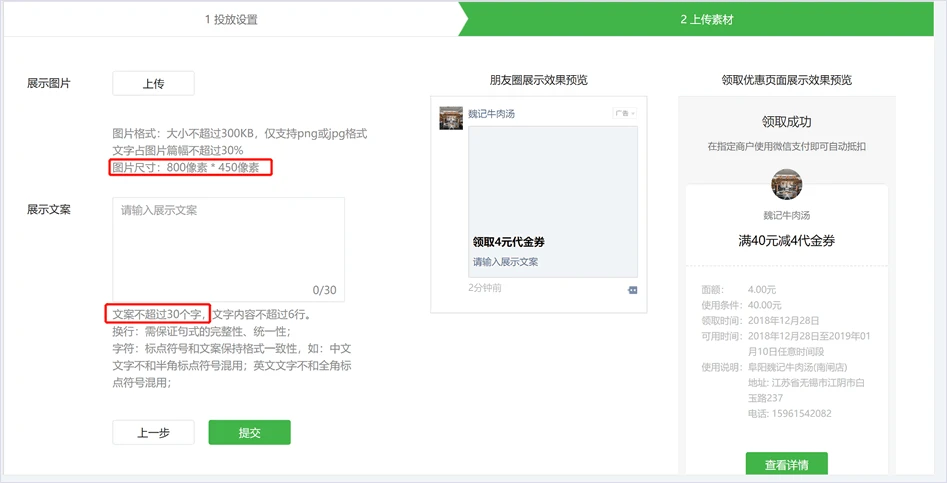
Task: Click the round merchant avatar on coupon page
Action: [x=787, y=185]
